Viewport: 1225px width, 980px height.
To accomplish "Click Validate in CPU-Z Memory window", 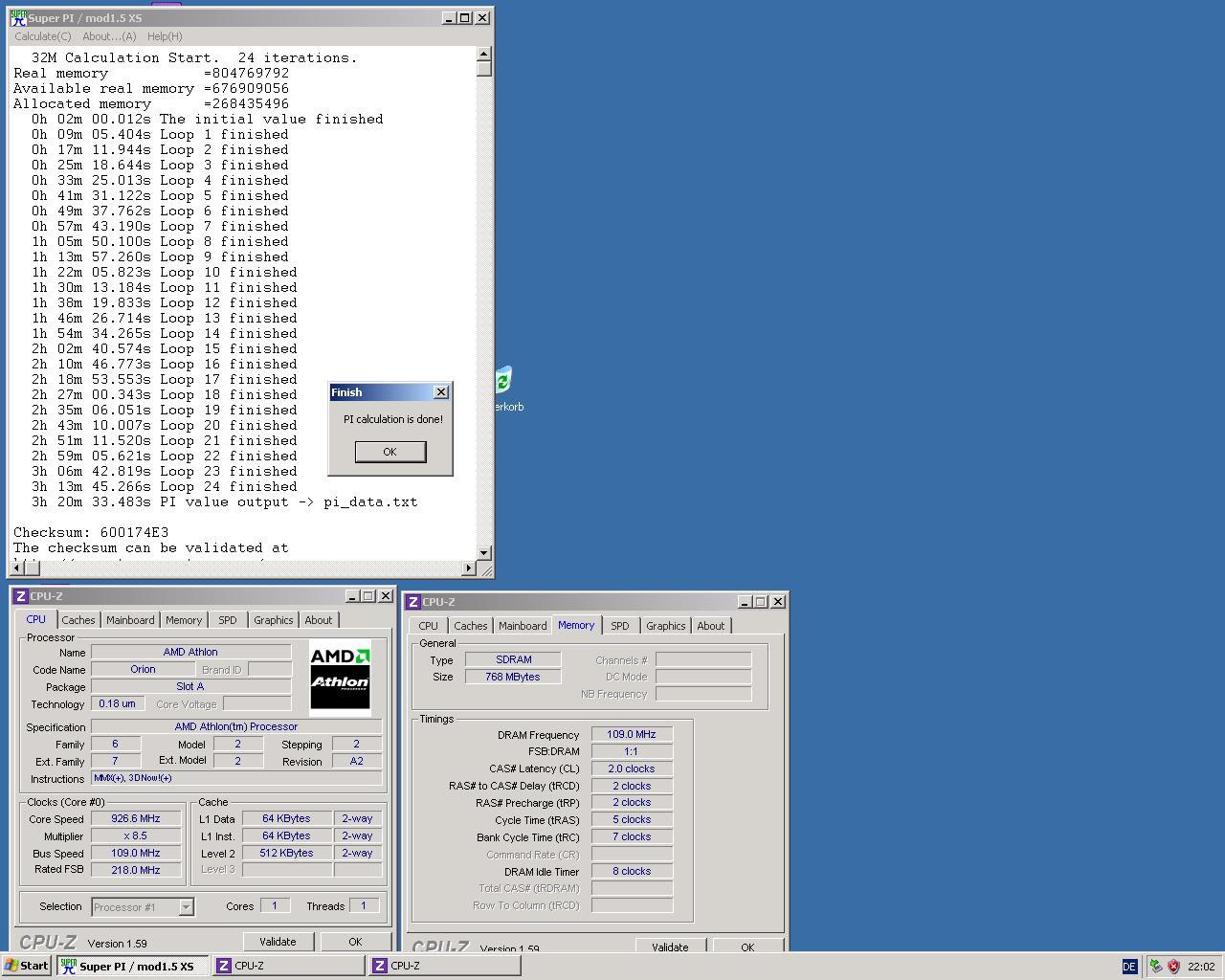I will click(x=670, y=947).
